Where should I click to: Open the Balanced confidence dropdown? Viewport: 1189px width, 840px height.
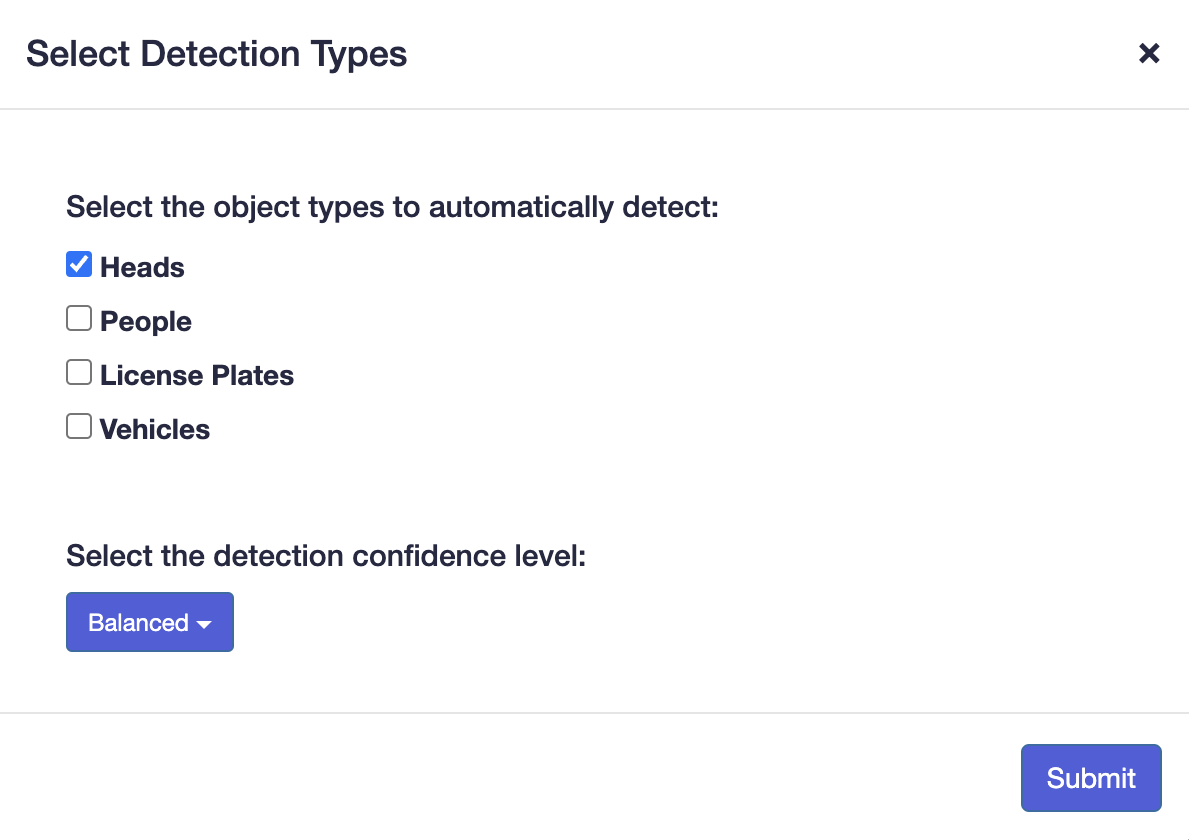click(150, 622)
